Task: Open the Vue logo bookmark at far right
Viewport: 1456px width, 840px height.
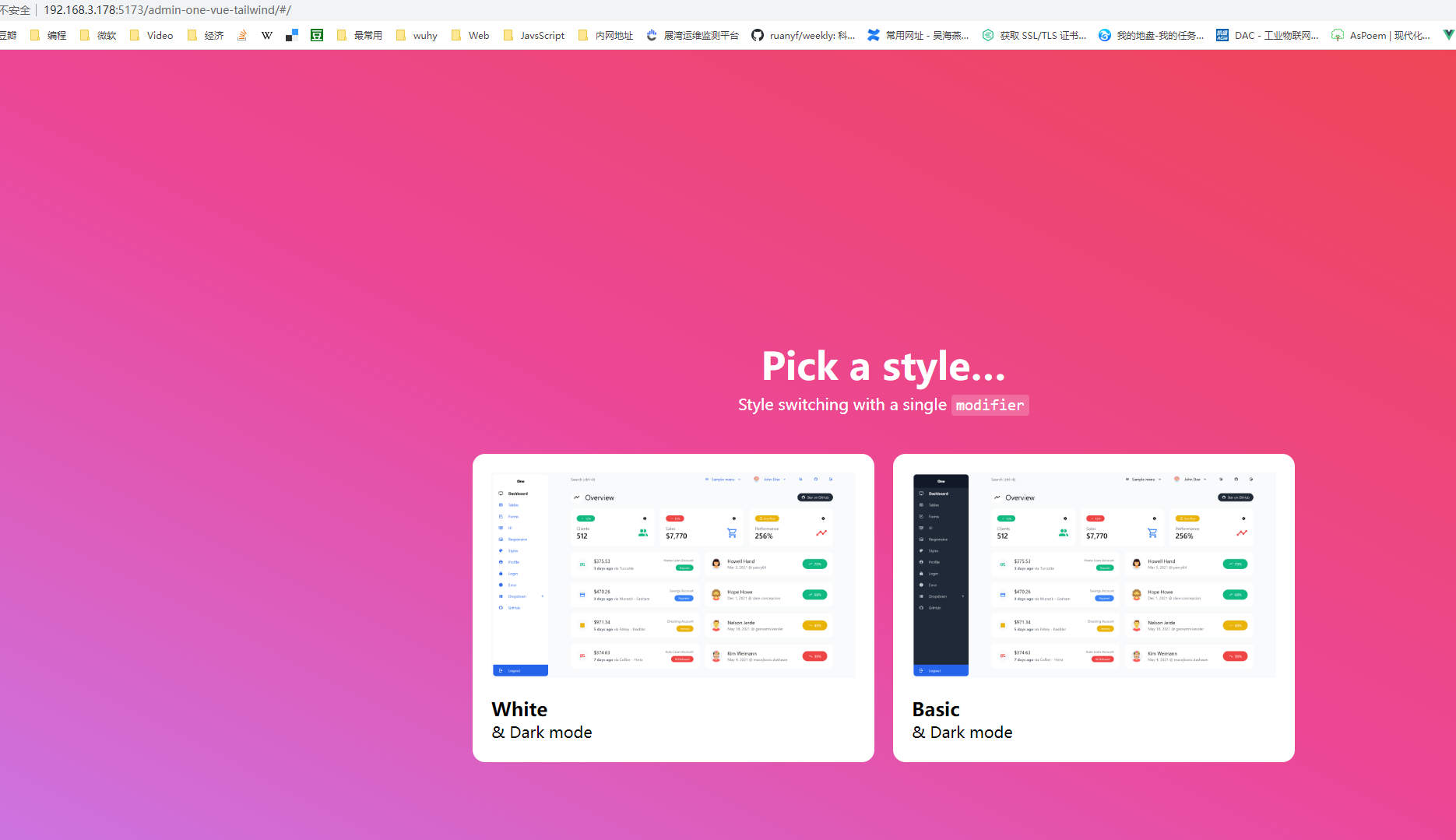Action: pyautogui.click(x=1448, y=35)
